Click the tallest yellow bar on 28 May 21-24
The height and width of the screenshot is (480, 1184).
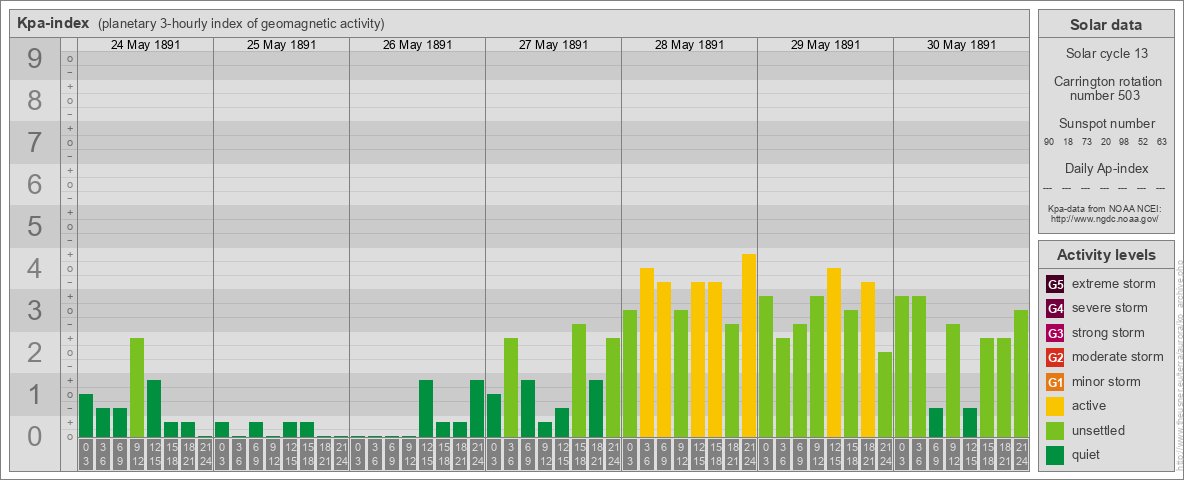749,346
